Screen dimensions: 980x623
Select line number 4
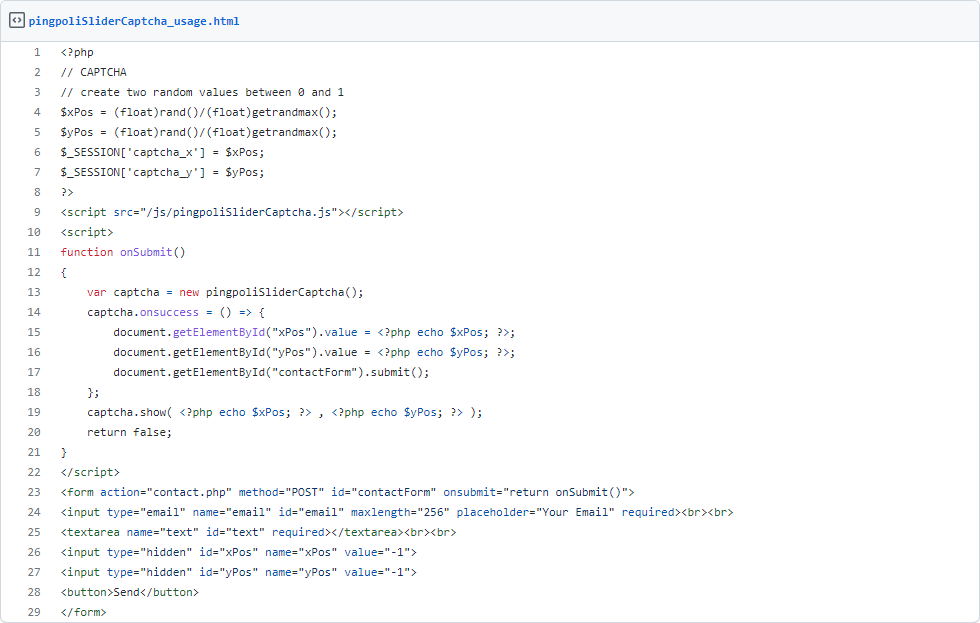click(x=37, y=112)
